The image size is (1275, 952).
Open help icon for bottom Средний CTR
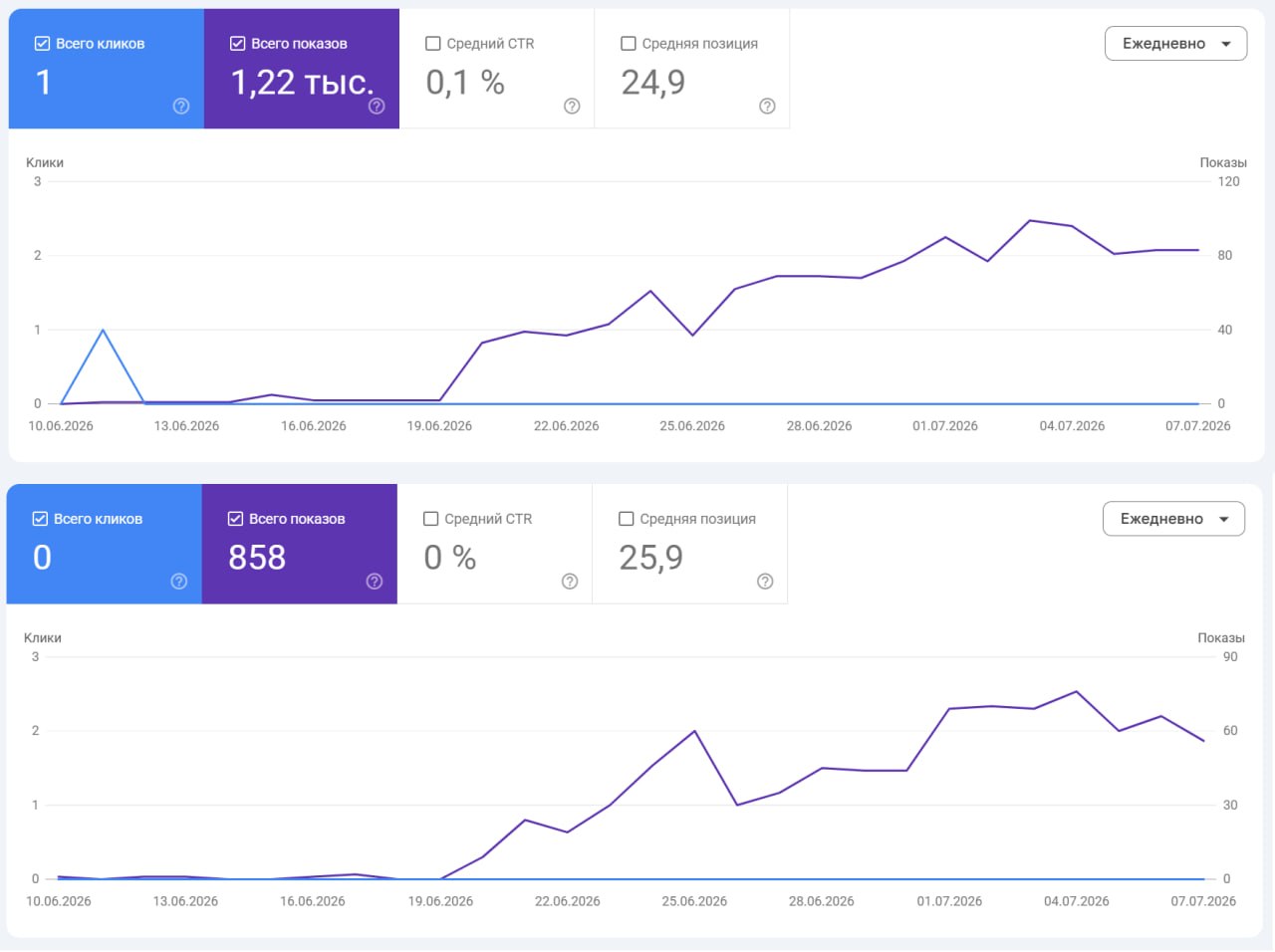(570, 582)
